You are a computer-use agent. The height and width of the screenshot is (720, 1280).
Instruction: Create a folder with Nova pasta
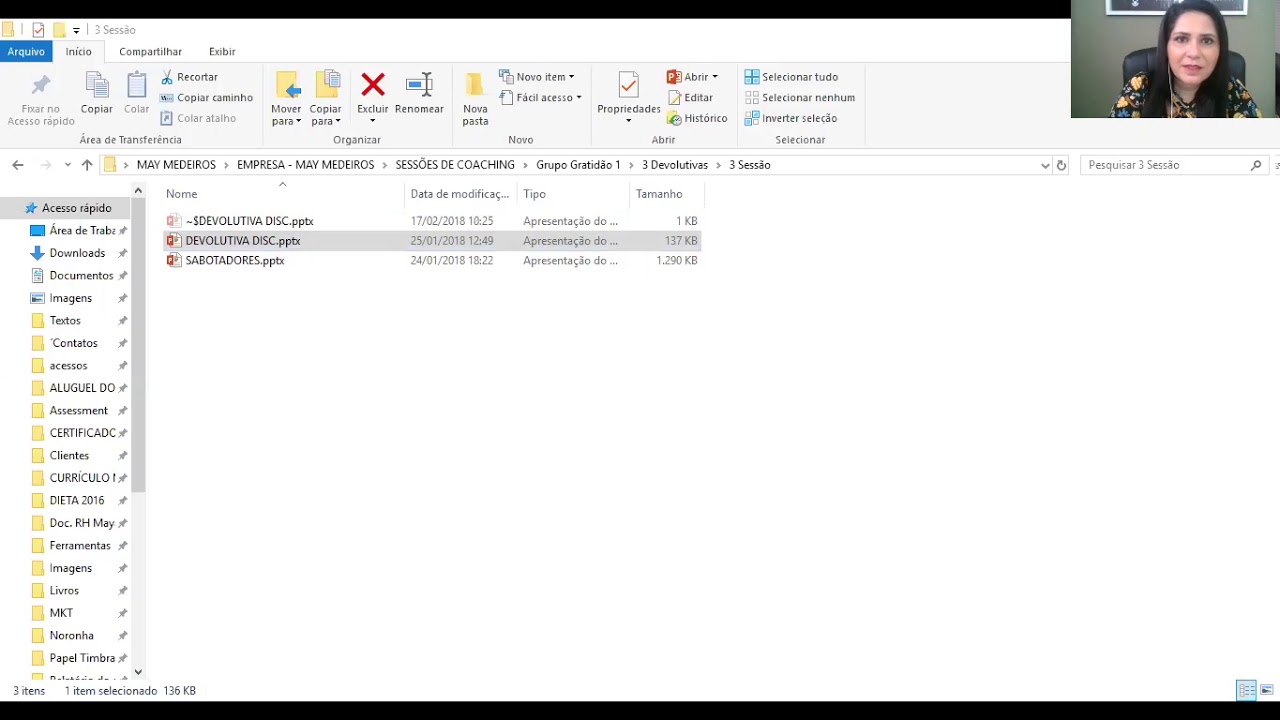click(475, 98)
